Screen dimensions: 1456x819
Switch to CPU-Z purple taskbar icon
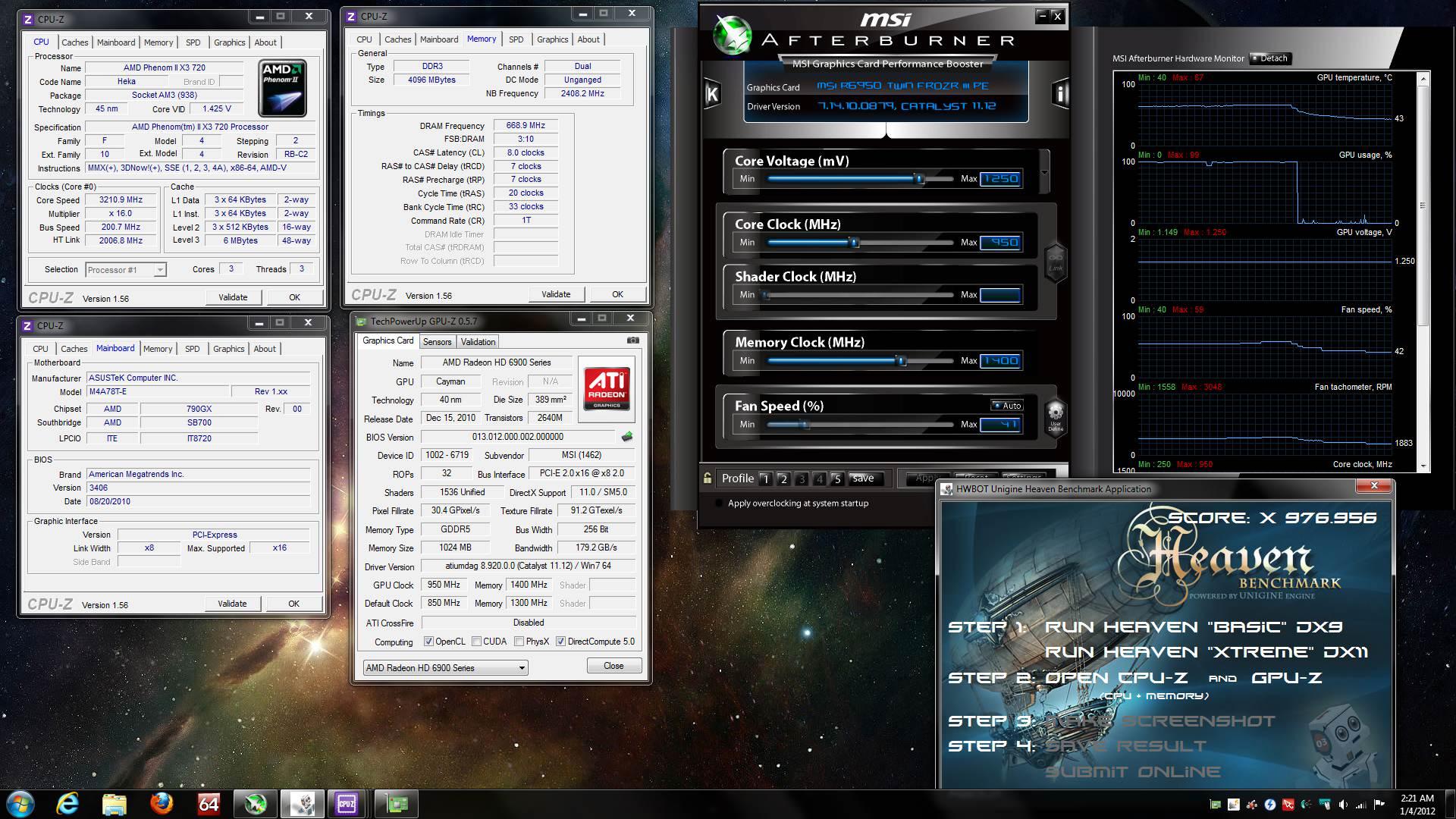tap(347, 804)
